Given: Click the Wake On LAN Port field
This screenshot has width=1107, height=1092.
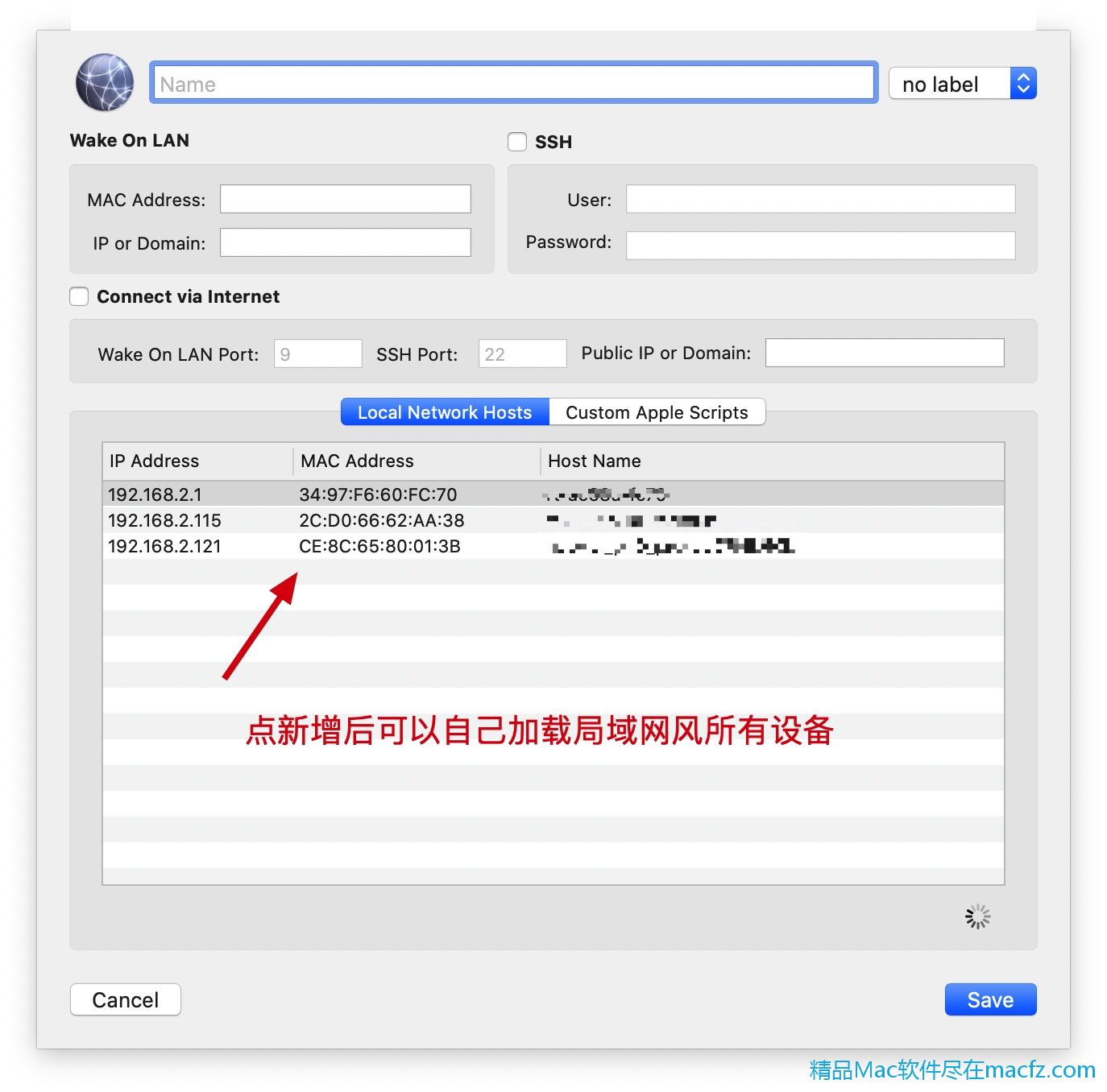Looking at the screenshot, I should pyautogui.click(x=318, y=354).
